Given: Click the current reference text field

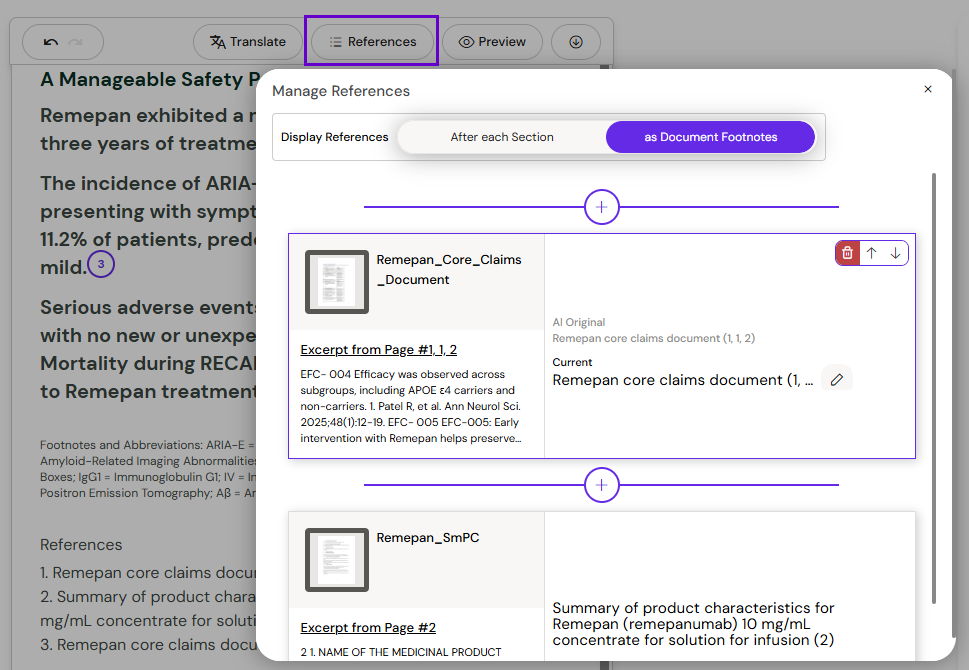Looking at the screenshot, I should click(x=683, y=380).
